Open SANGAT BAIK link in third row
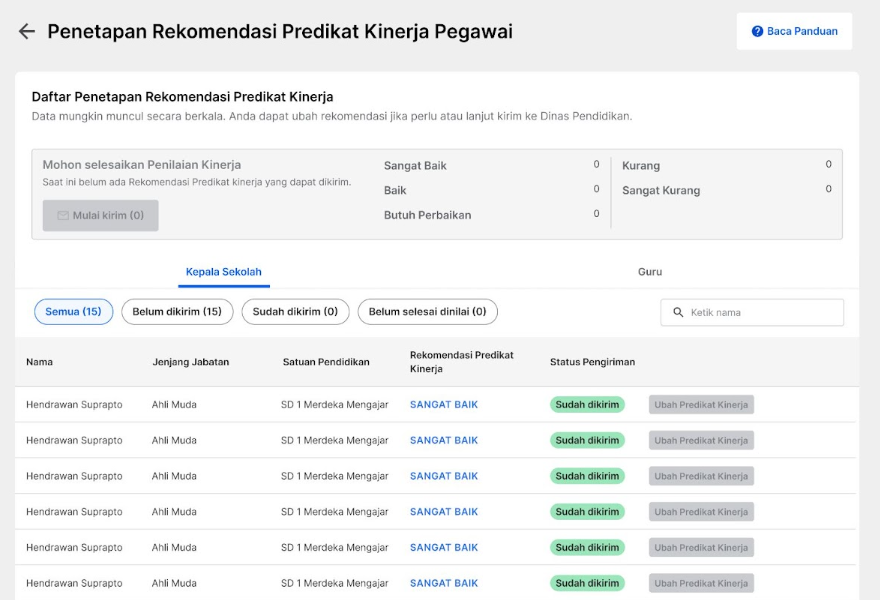This screenshot has height=600, width=880. point(444,476)
